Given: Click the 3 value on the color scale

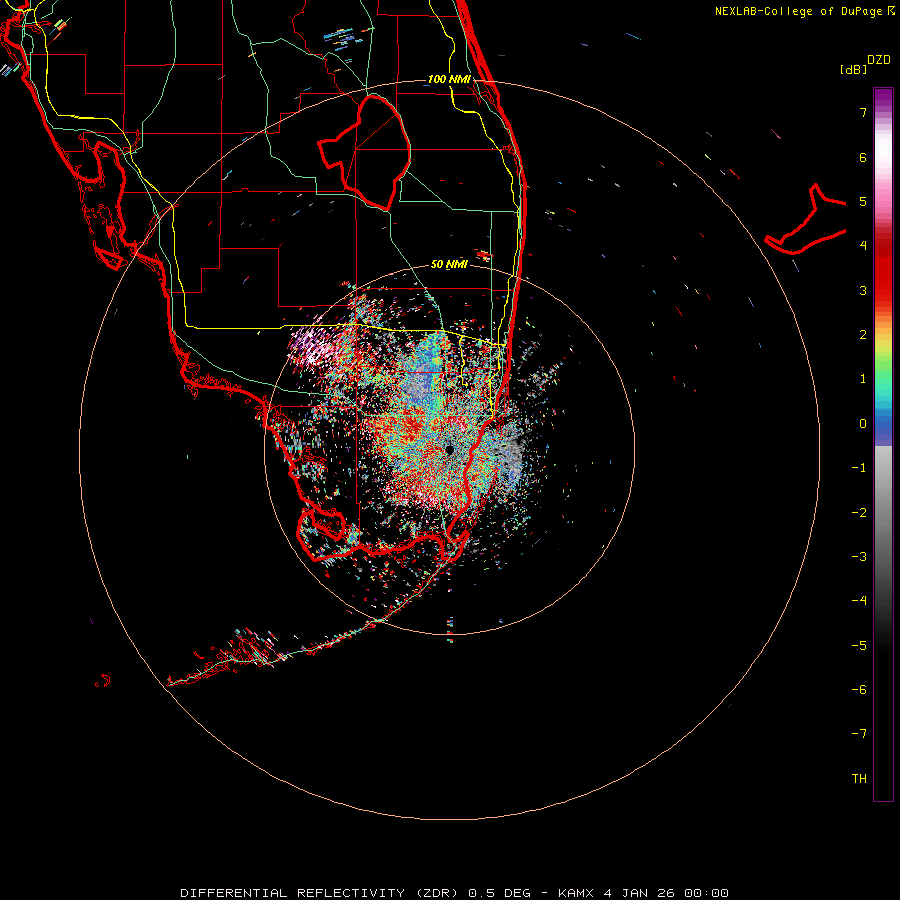Looking at the screenshot, I should pos(863,290).
